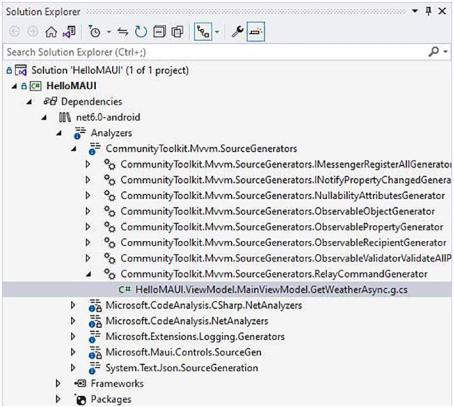Toggle the Track Active Item view button
This screenshot has width=454, height=407.
203,32
